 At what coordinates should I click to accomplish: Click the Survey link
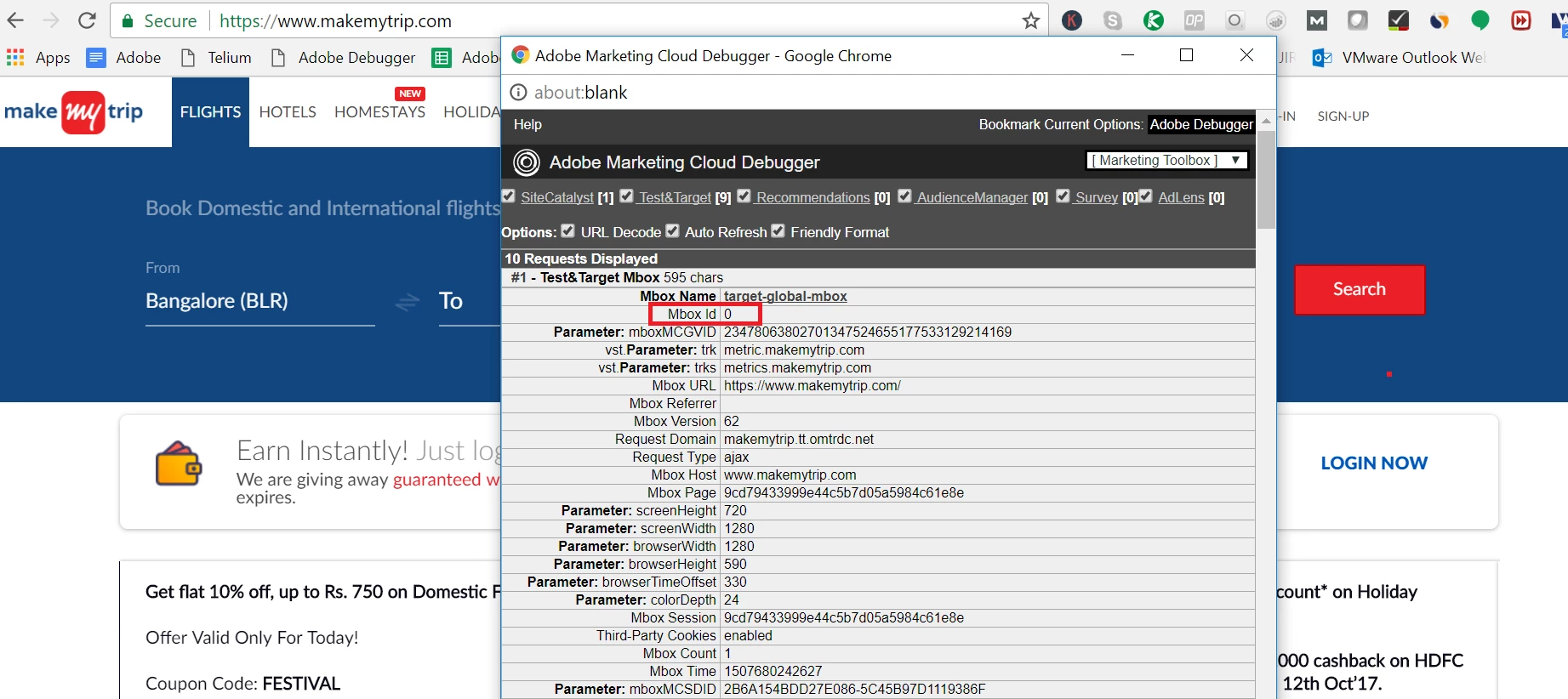point(1097,197)
